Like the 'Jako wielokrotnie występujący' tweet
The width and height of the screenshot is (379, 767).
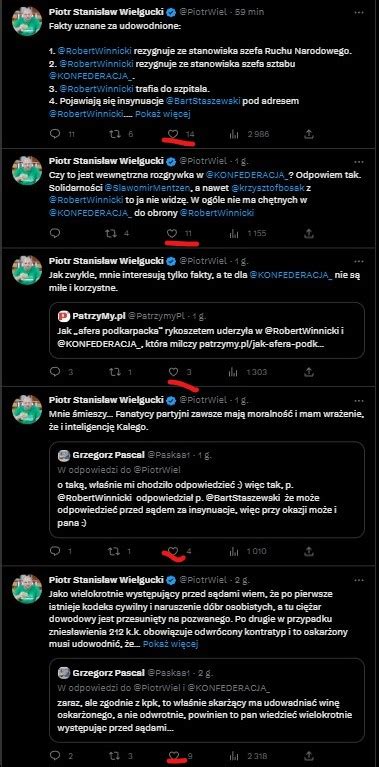173,756
